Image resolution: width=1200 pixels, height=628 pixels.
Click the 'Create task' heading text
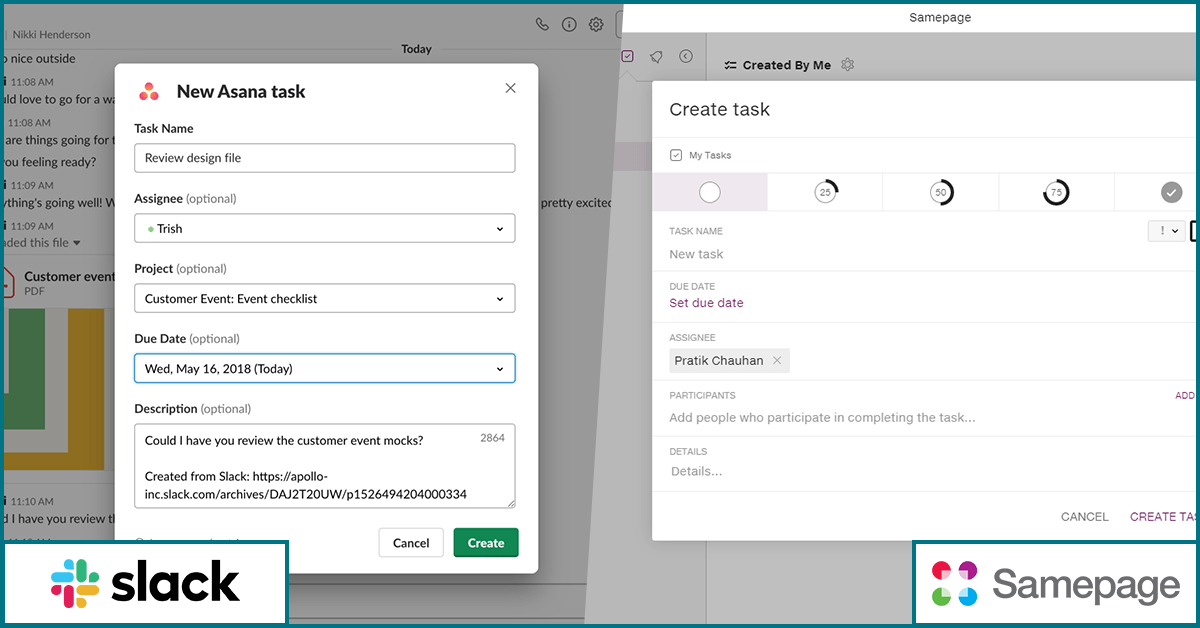click(720, 110)
